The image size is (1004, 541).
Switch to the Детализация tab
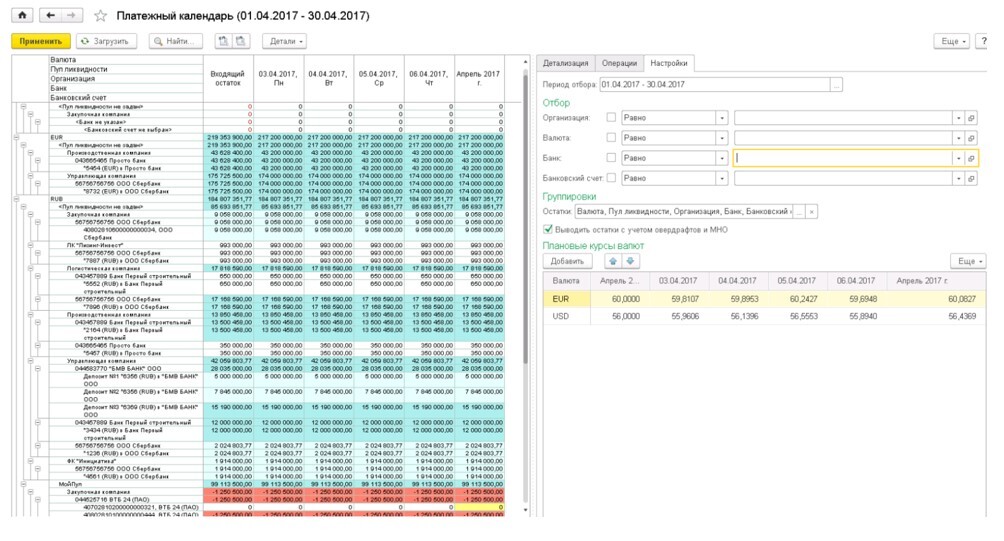[565, 63]
